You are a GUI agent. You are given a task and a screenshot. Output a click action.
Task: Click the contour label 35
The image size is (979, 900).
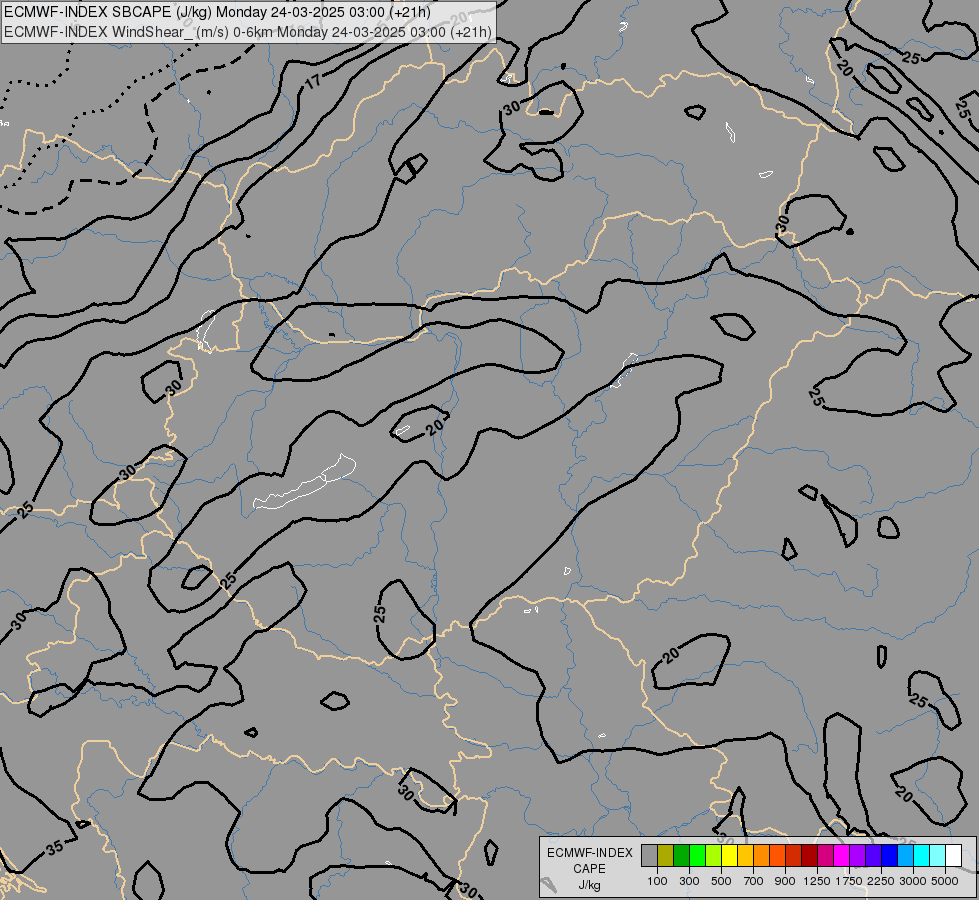[x=54, y=848]
